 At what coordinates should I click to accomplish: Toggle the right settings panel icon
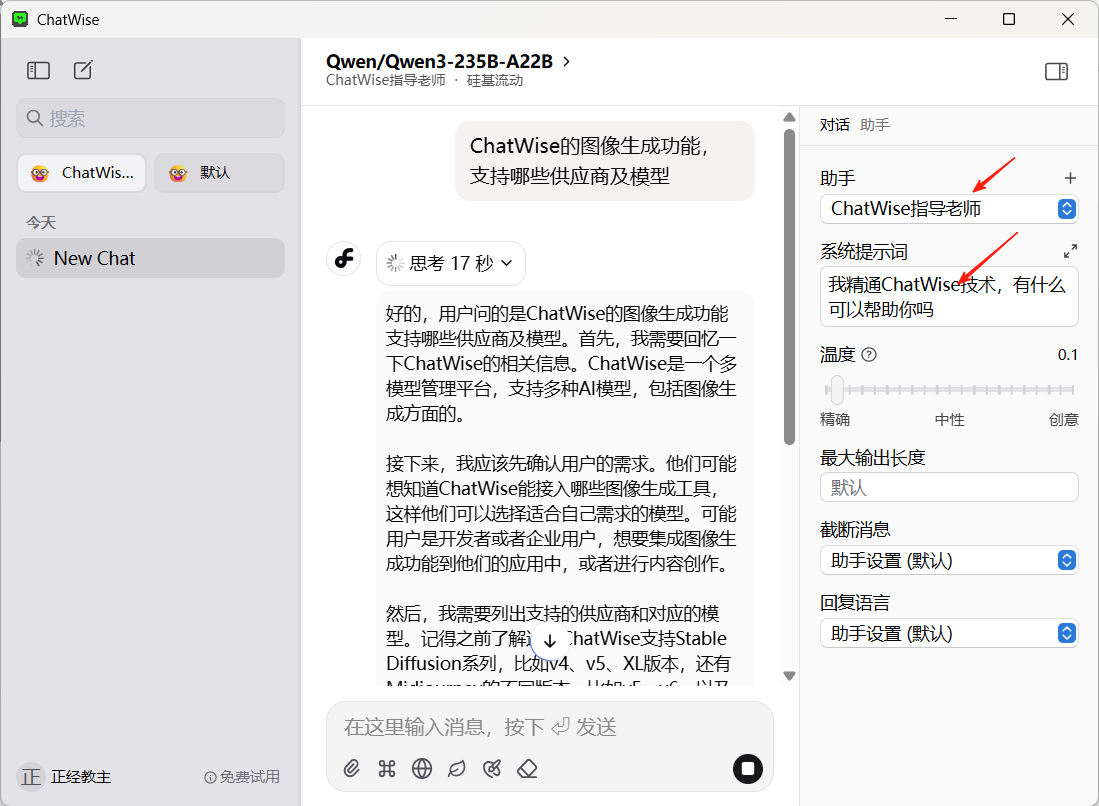coord(1056,71)
